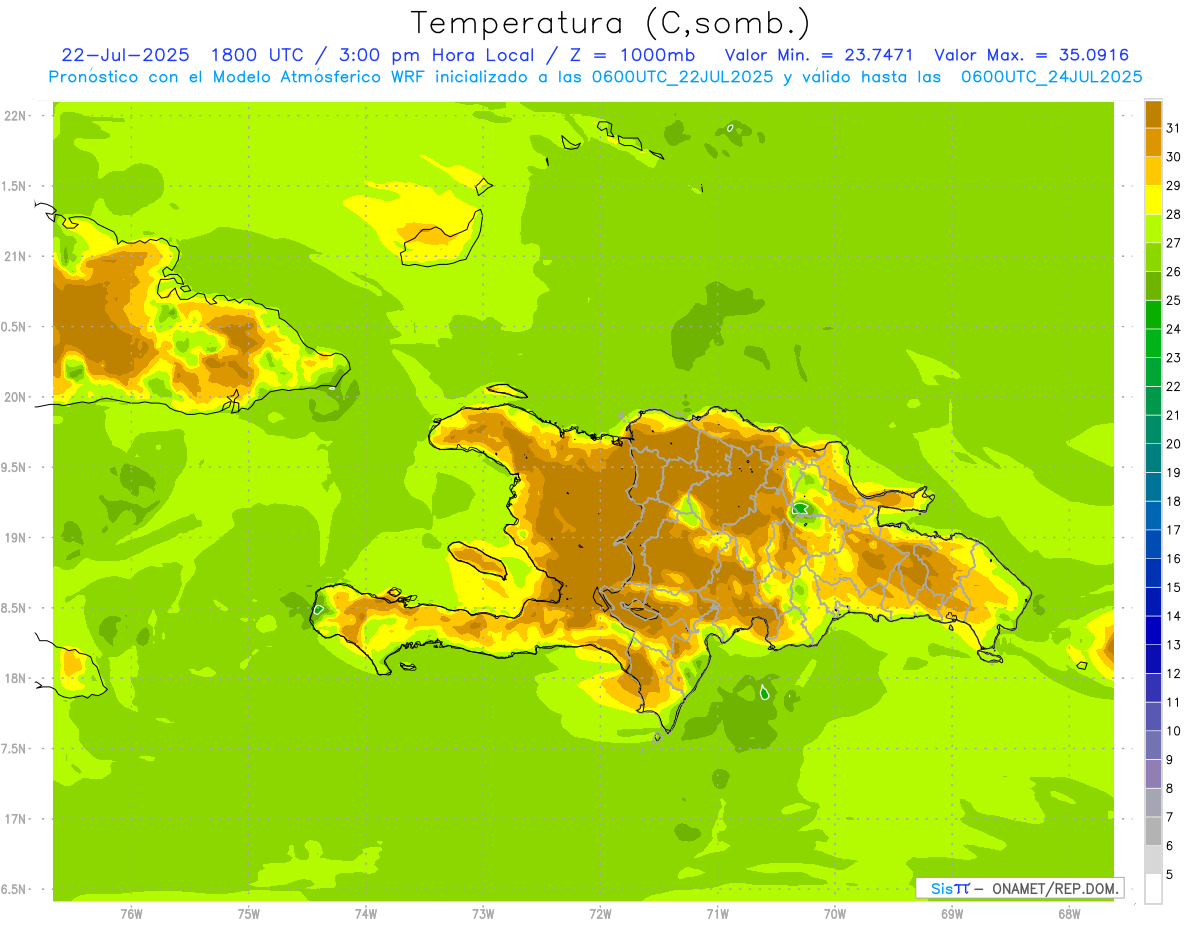Click the "17N" latitude label
This screenshot has width=1200, height=927.
17,819
